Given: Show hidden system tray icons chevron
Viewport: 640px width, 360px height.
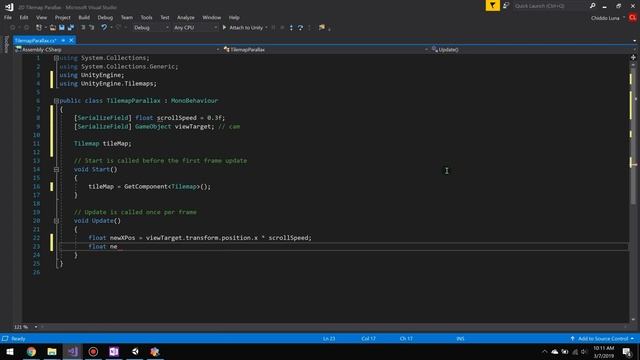Looking at the screenshot, I should tap(544, 352).
